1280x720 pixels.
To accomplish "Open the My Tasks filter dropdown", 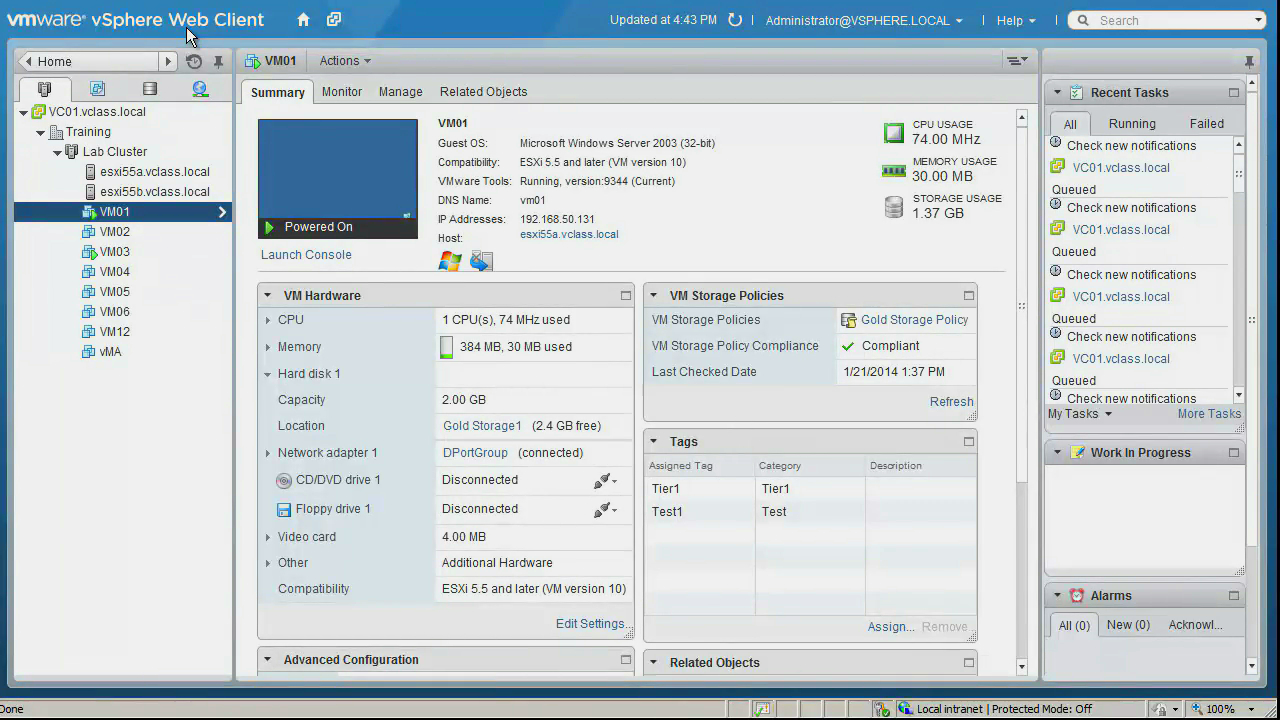I will (1079, 414).
